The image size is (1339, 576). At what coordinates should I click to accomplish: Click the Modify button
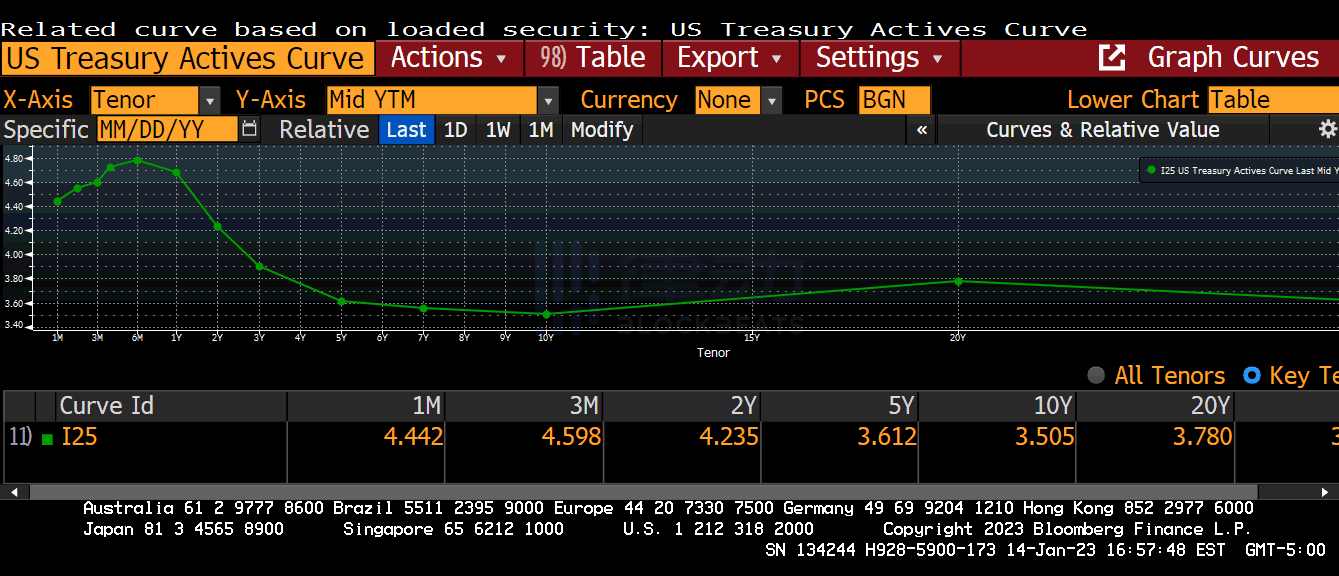click(602, 130)
